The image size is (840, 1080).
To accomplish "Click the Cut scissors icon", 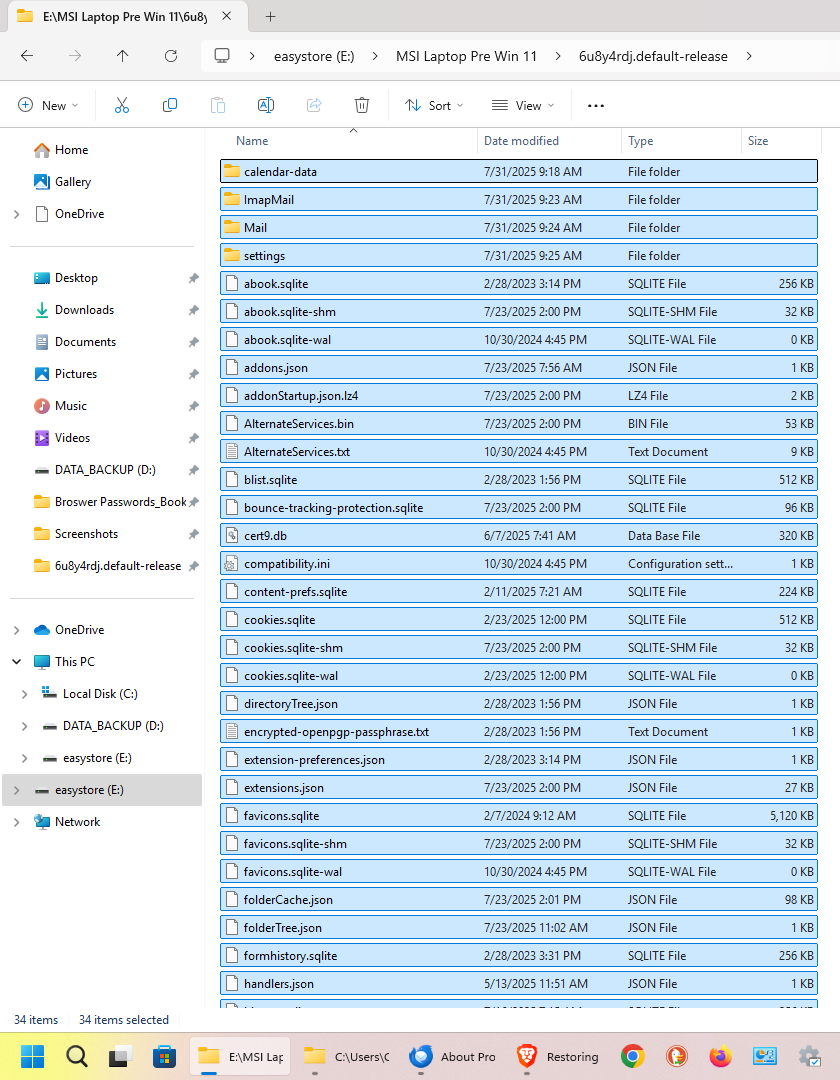I will pos(122,105).
